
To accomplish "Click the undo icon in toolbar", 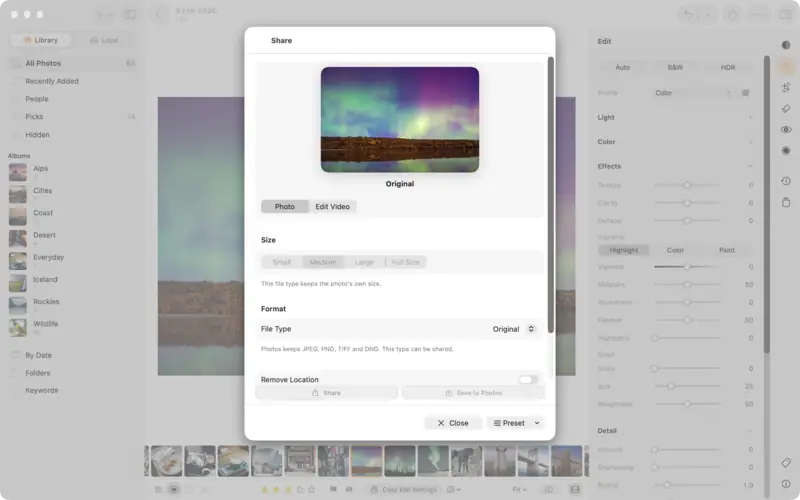I will coord(688,14).
